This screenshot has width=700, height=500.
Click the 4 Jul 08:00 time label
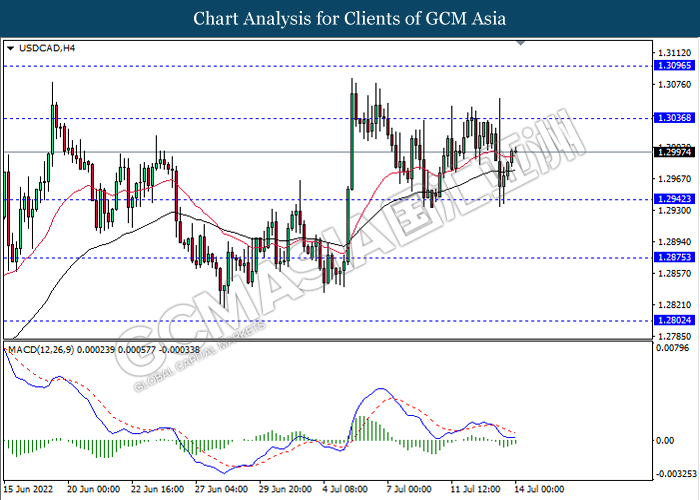[x=346, y=489]
